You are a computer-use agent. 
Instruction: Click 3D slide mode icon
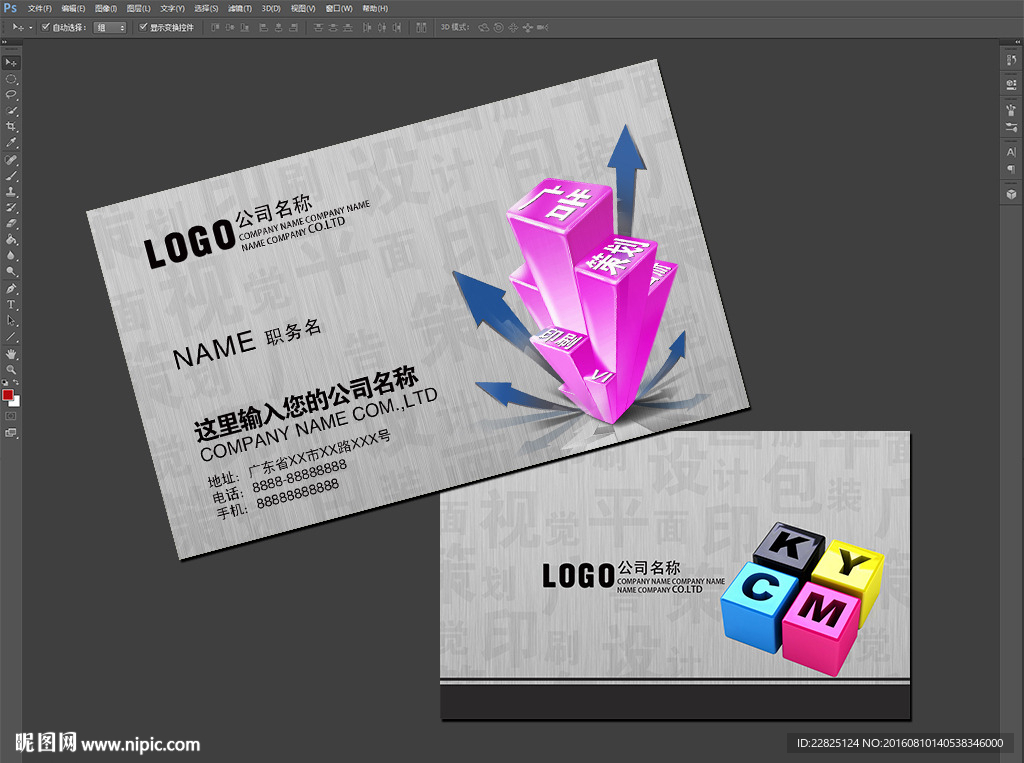[528, 27]
